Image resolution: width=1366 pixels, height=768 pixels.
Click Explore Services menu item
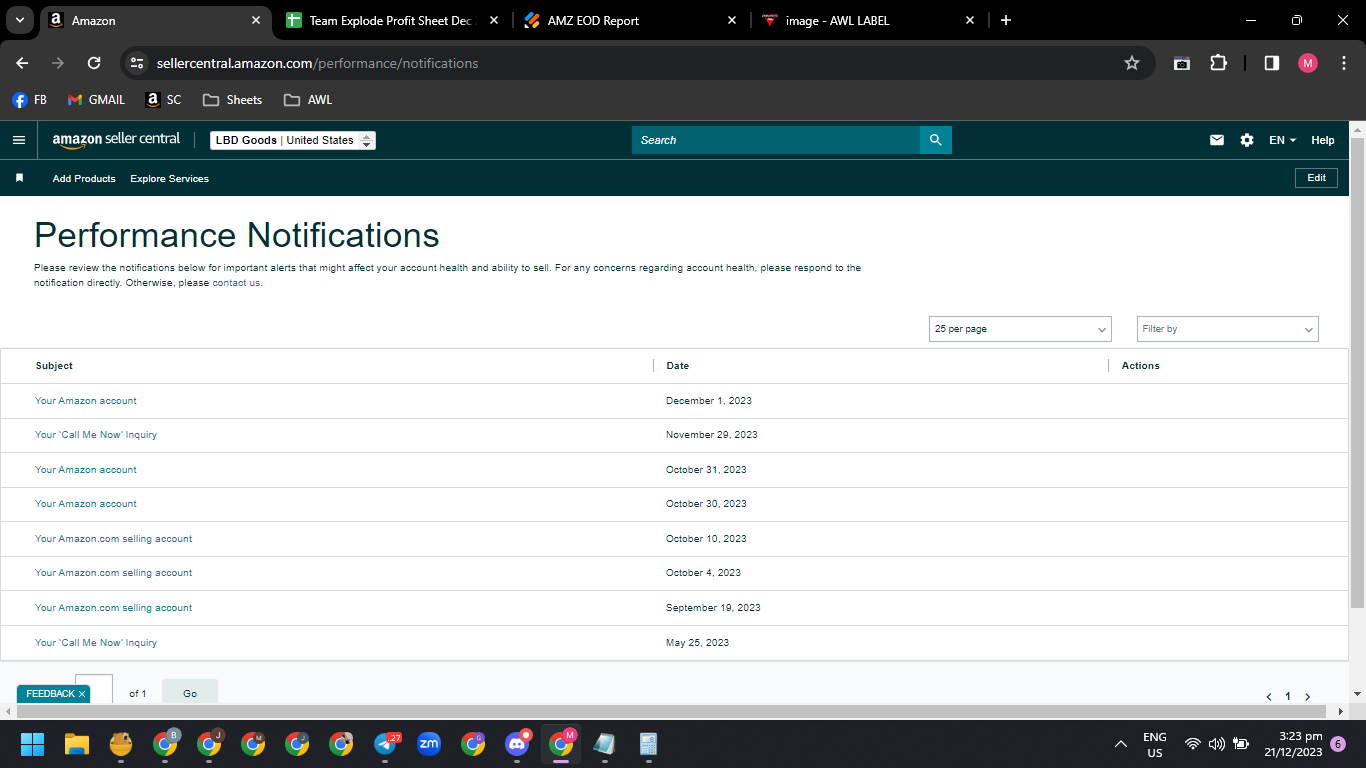(169, 178)
